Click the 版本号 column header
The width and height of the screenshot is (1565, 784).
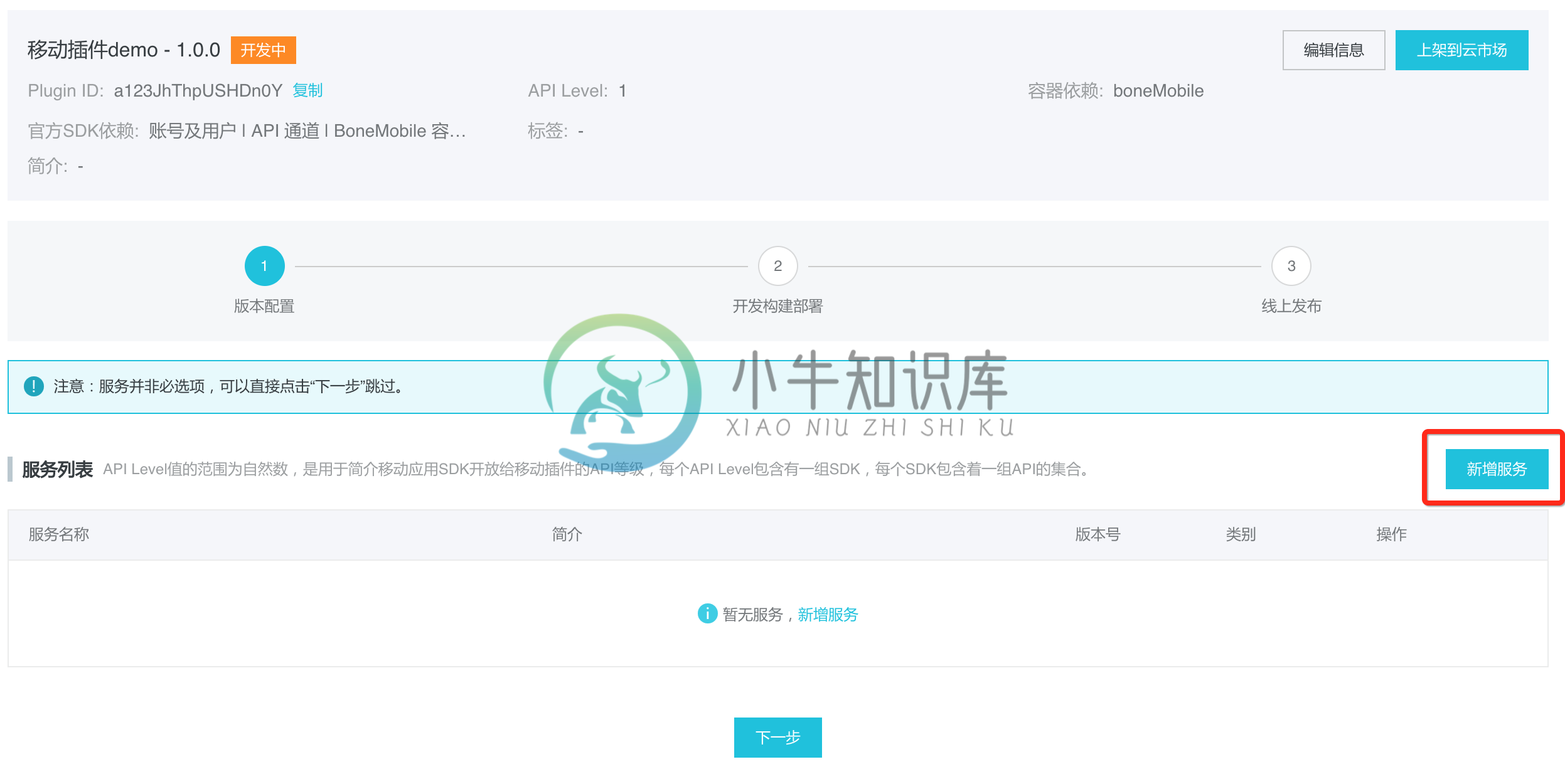(1098, 534)
